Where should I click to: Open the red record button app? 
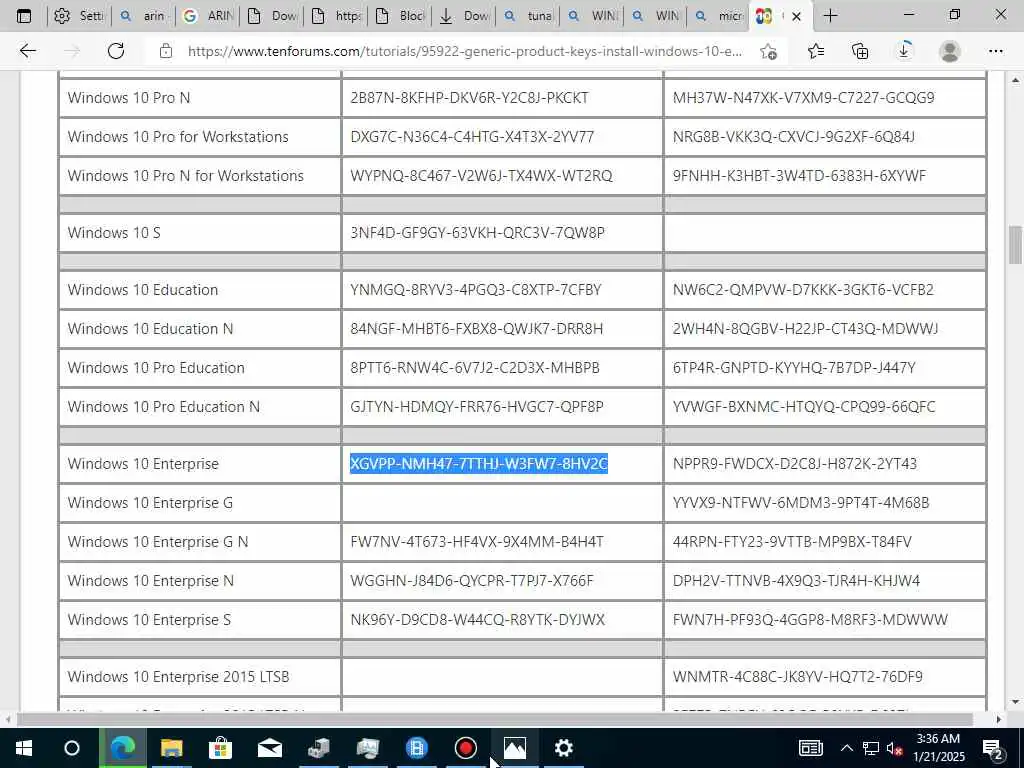466,748
